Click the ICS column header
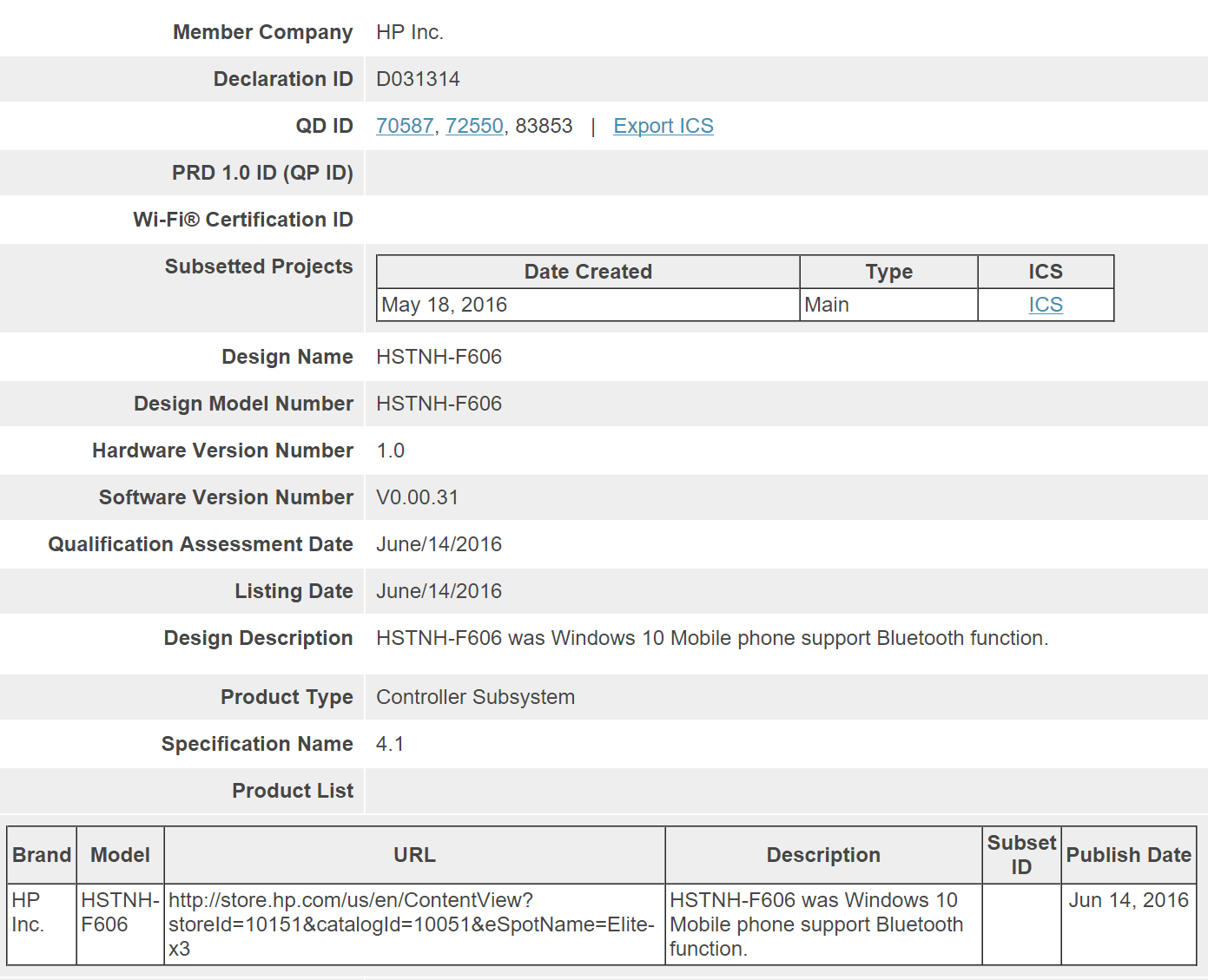Screen dimensions: 1208x980 coord(1046,272)
